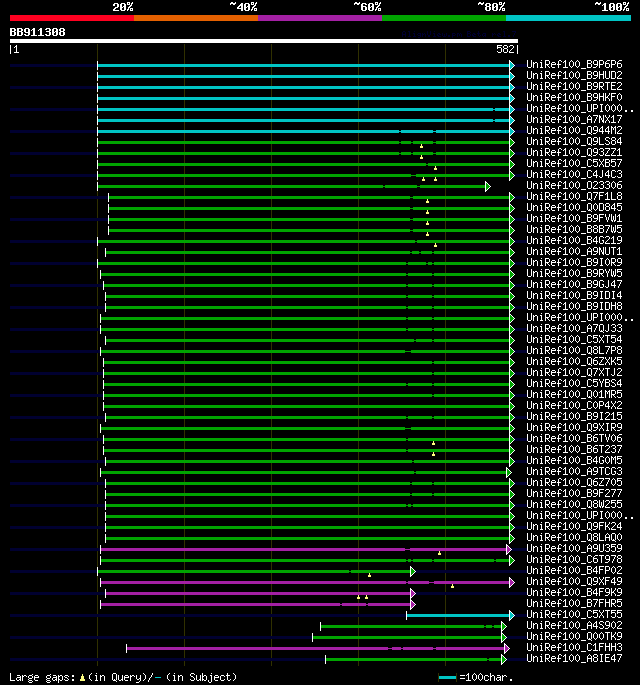Click the orange ~40% legend segment
The height and width of the screenshot is (685, 640).
coord(196,18)
